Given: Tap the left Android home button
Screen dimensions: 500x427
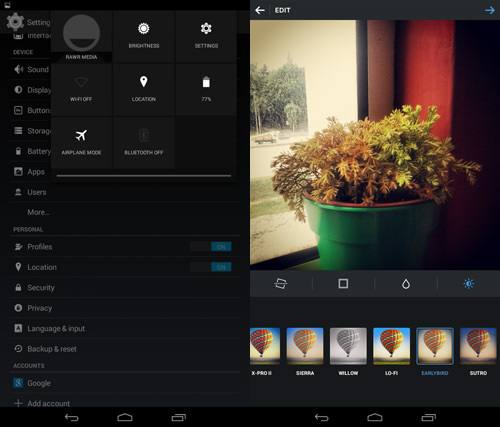Looking at the screenshot, I should click(x=125, y=417).
